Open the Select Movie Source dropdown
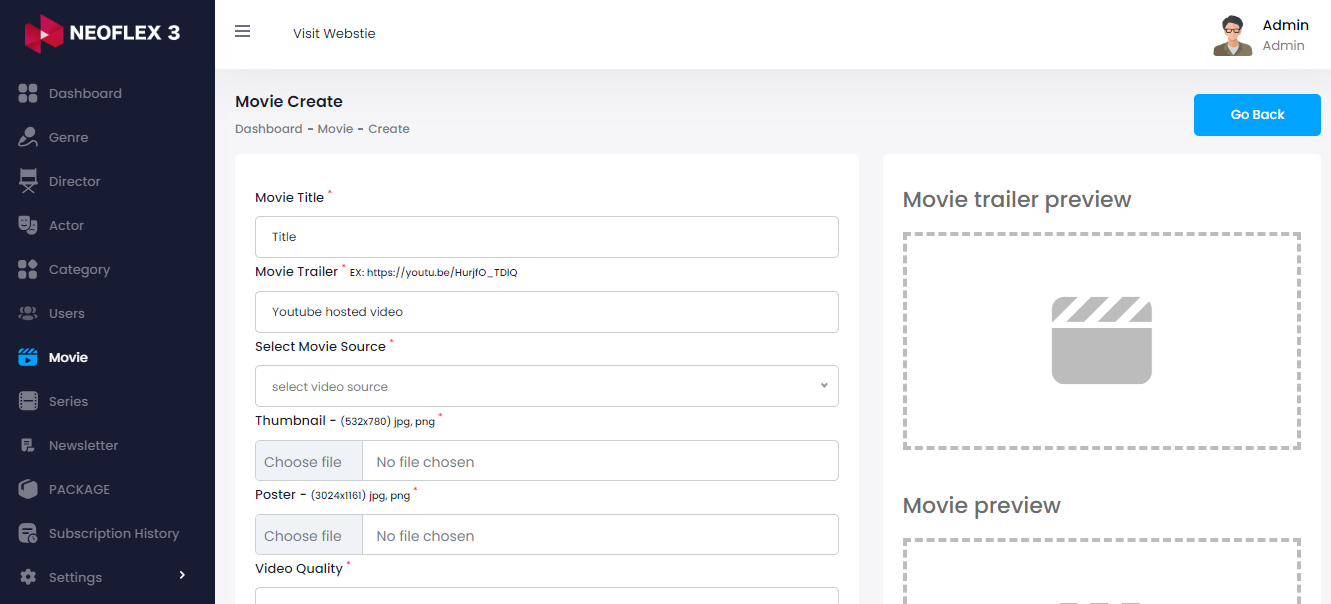 546,385
